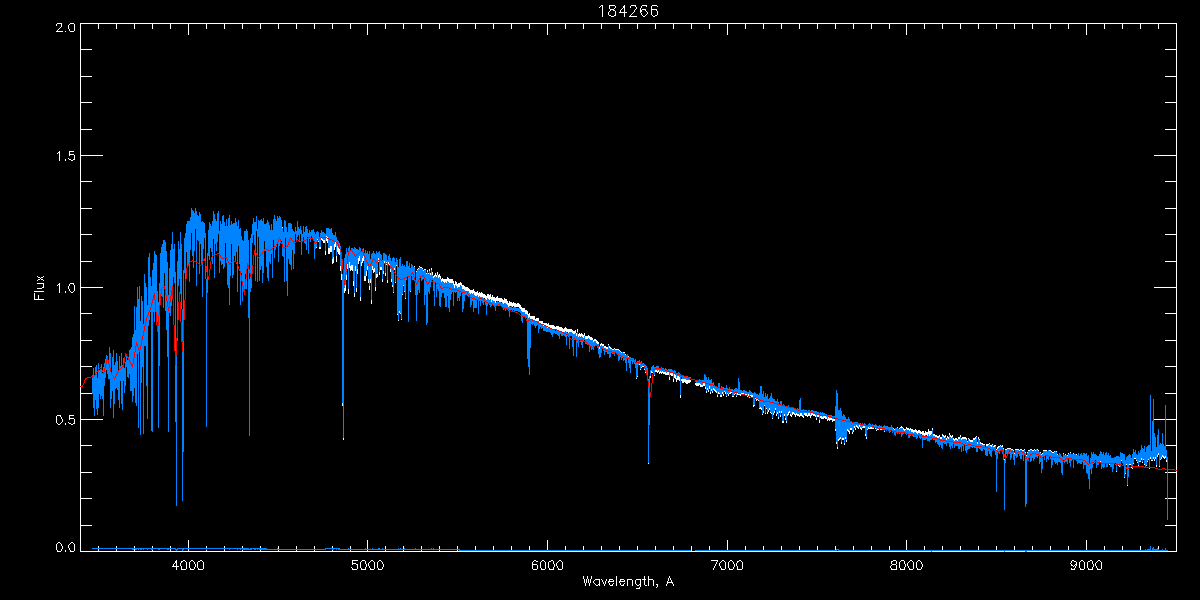Click the 1.5 flux tick label
The image size is (1200, 600).
65,156
